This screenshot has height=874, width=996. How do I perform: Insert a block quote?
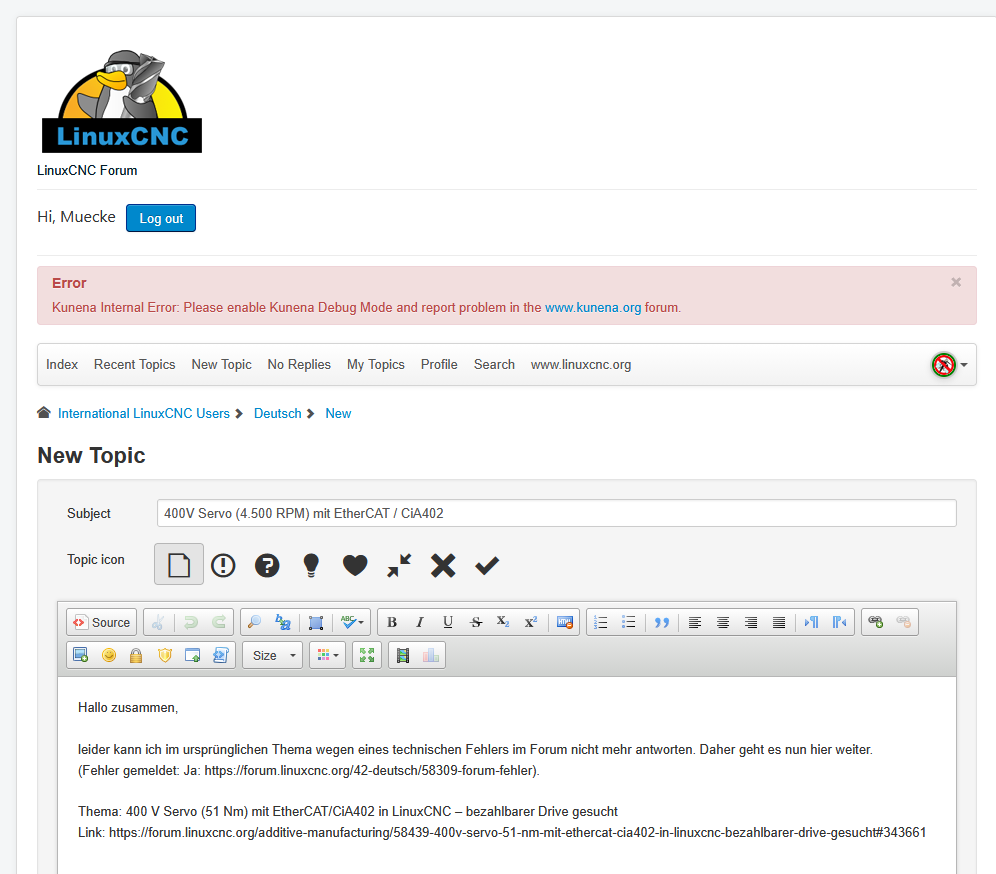point(661,622)
